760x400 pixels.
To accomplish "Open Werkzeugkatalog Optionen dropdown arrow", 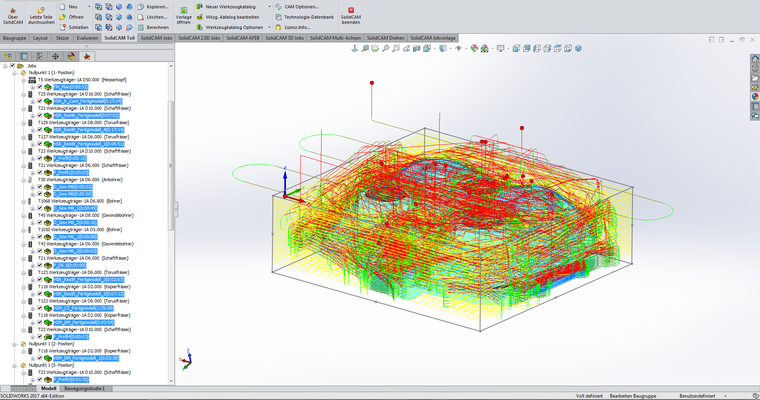I will 269,27.
